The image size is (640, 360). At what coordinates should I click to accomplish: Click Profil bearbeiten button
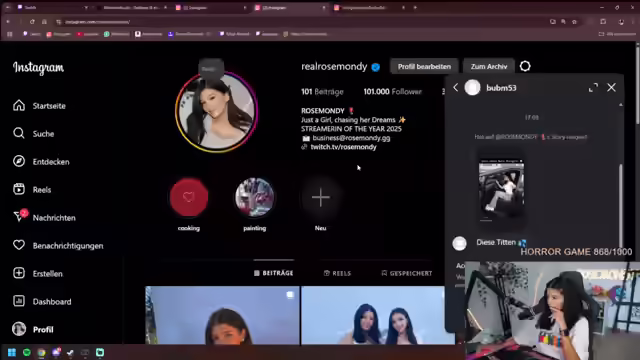coord(424,66)
